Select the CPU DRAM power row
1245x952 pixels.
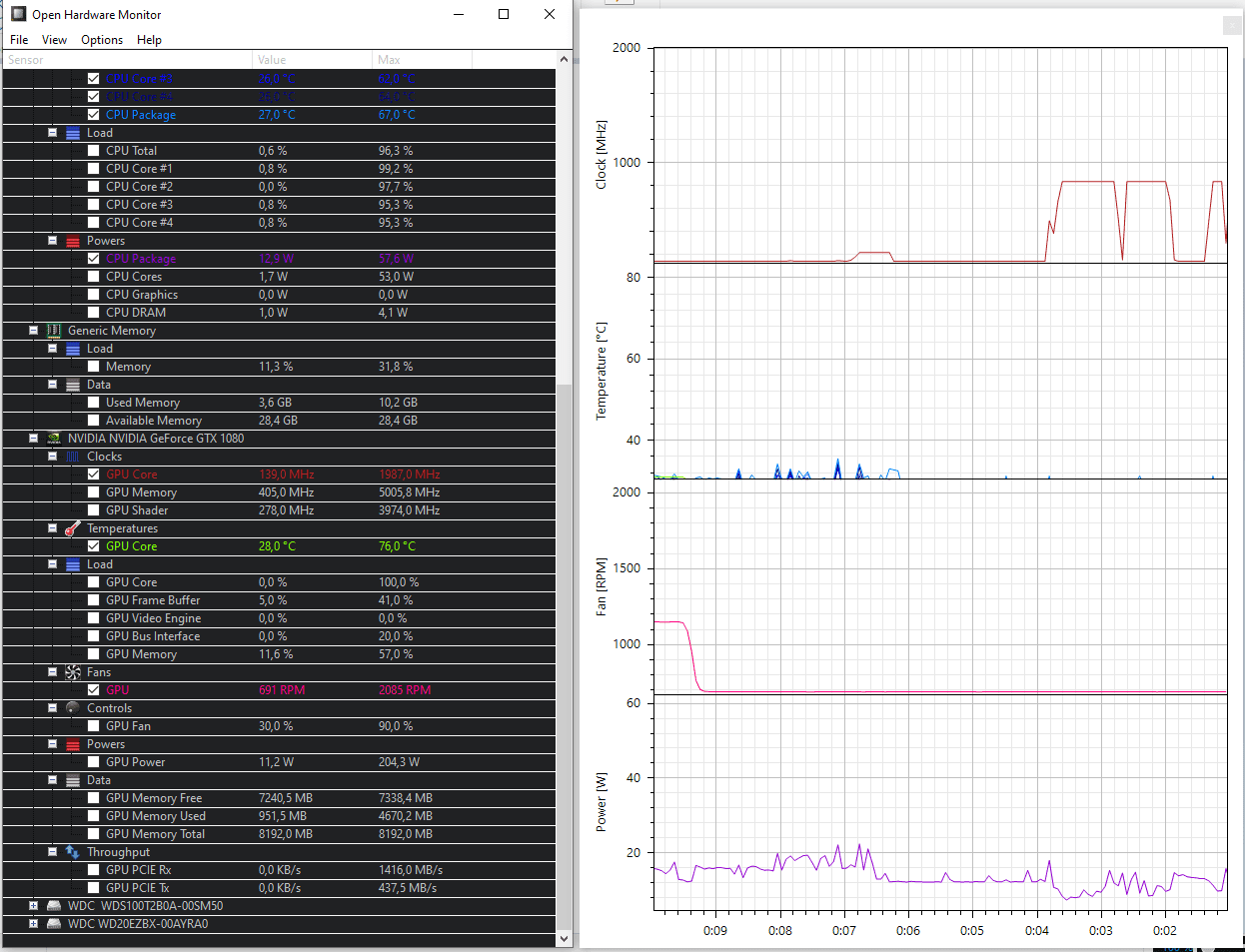(279, 313)
